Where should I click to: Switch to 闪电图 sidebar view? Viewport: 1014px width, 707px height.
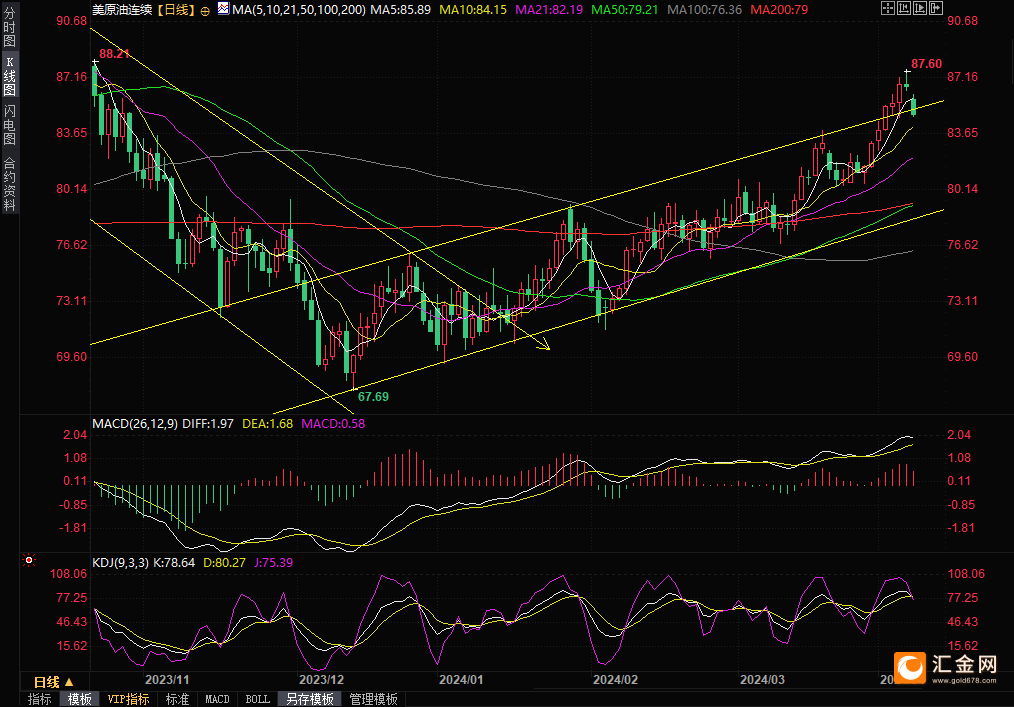click(x=9, y=124)
